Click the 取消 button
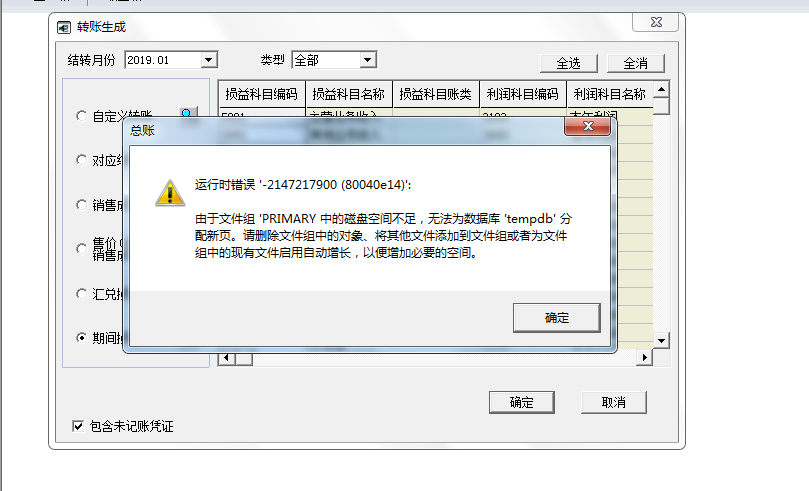Screen dimensions: 809x491 tap(613, 402)
